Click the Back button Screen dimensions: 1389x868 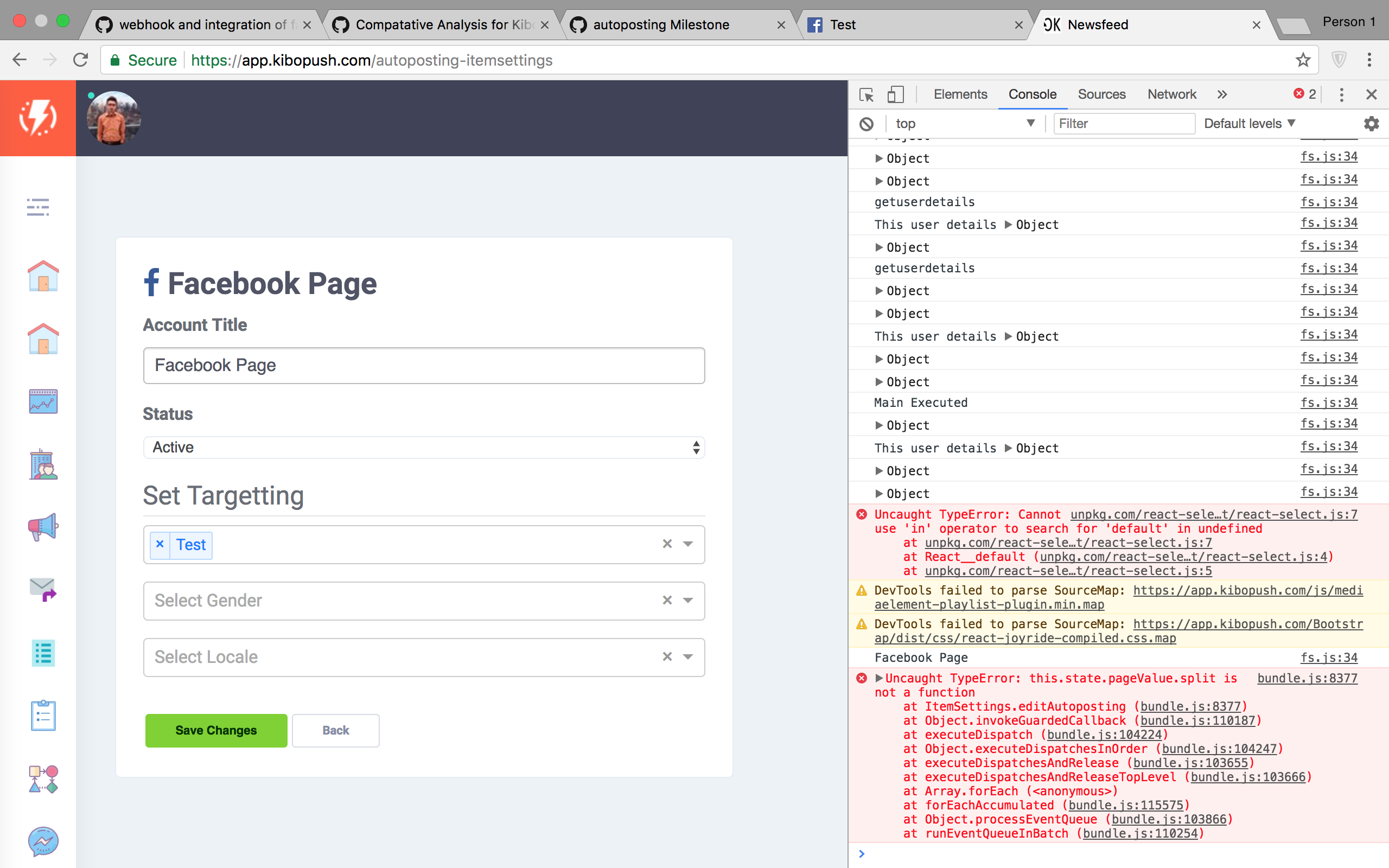[336, 730]
